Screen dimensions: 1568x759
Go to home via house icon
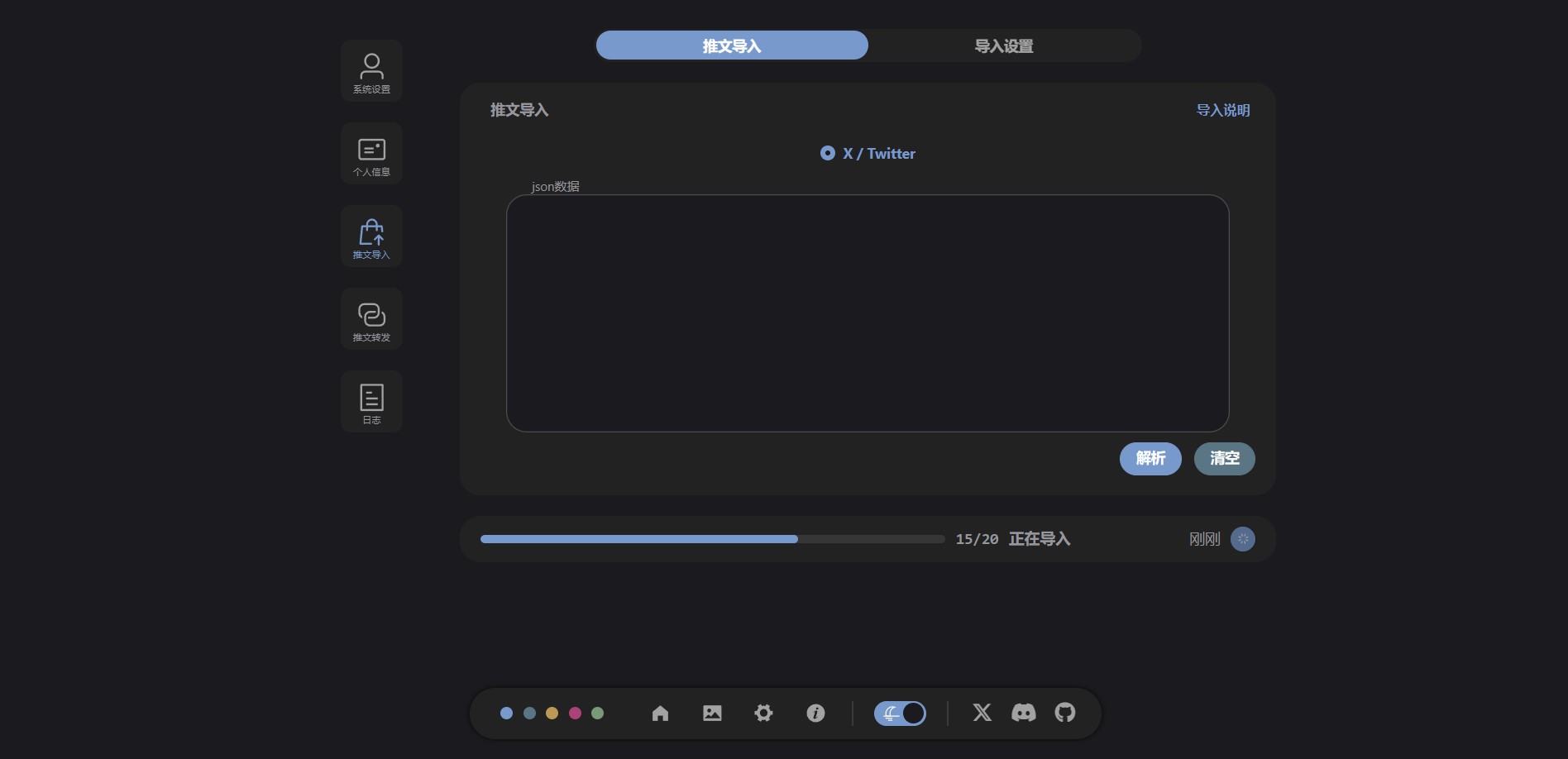pyautogui.click(x=660, y=713)
